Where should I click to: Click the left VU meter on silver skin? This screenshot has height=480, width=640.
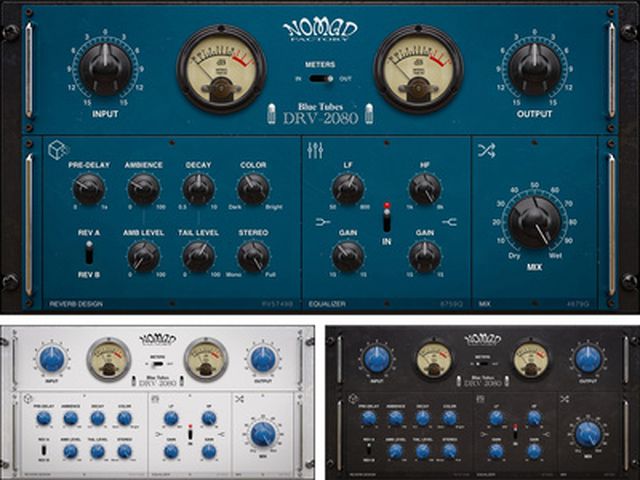coord(109,359)
